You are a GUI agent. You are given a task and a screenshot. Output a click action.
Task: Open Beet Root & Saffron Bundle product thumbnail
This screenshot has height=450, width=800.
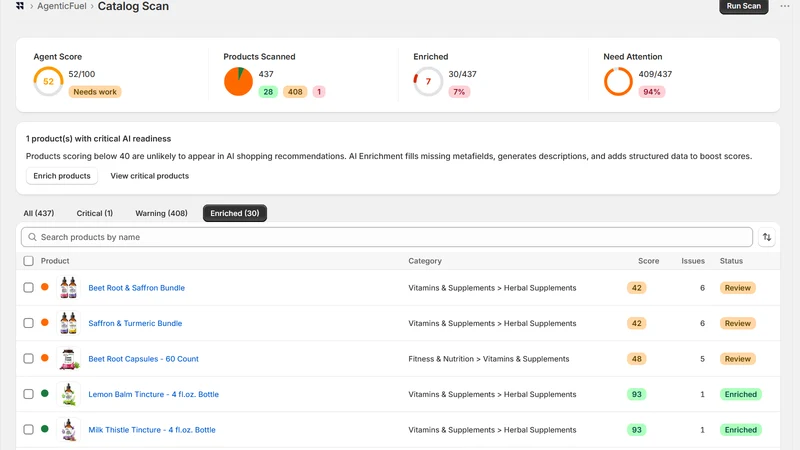click(68, 288)
